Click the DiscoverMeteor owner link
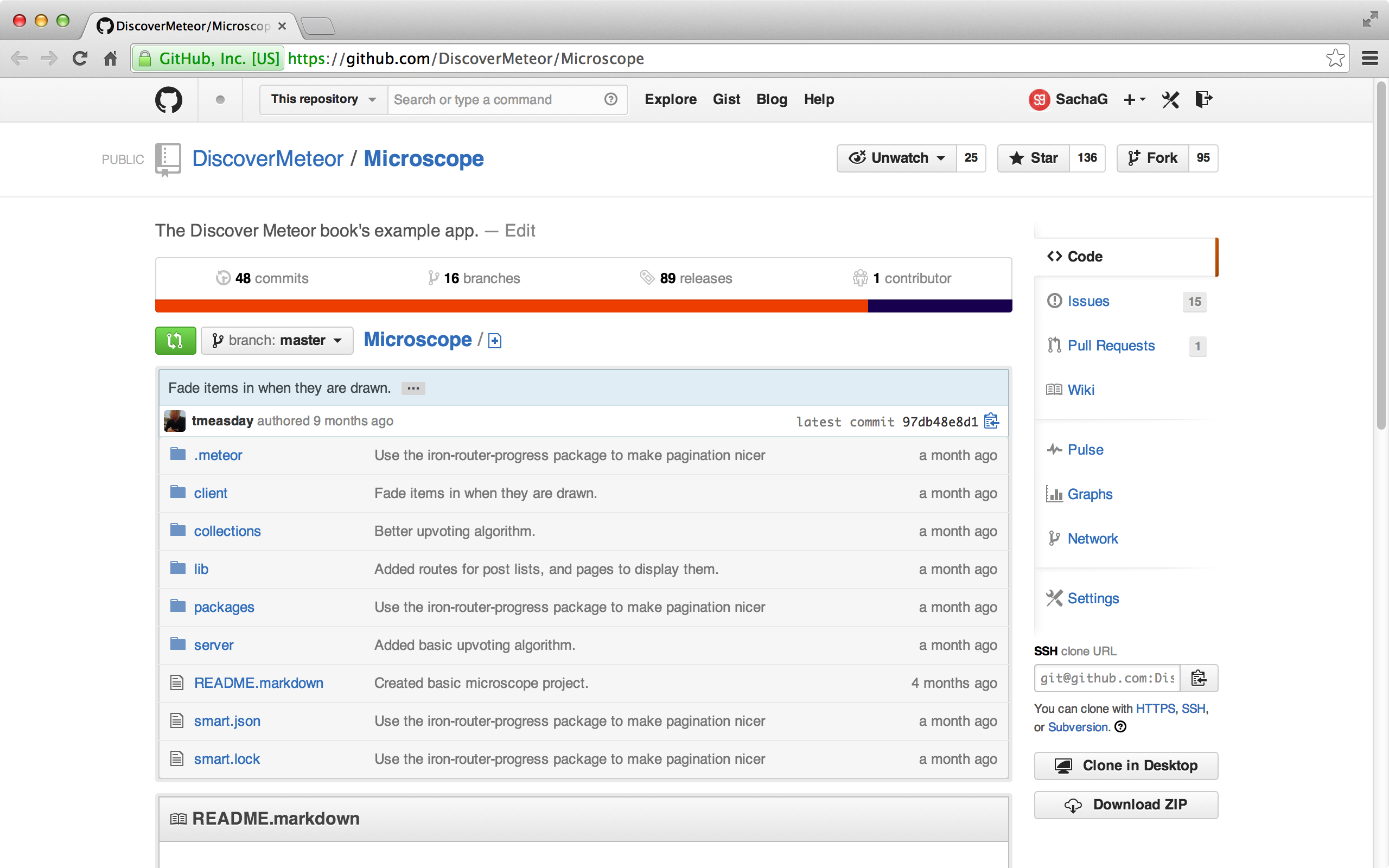The image size is (1389, 868). coord(267,159)
